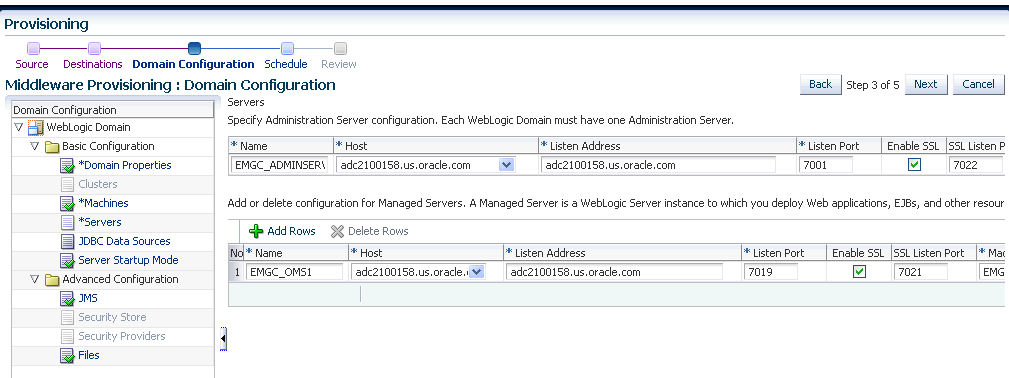This screenshot has width=1009, height=378.
Task: Click the "Step 3 of 5" text
Action: [x=873, y=84]
